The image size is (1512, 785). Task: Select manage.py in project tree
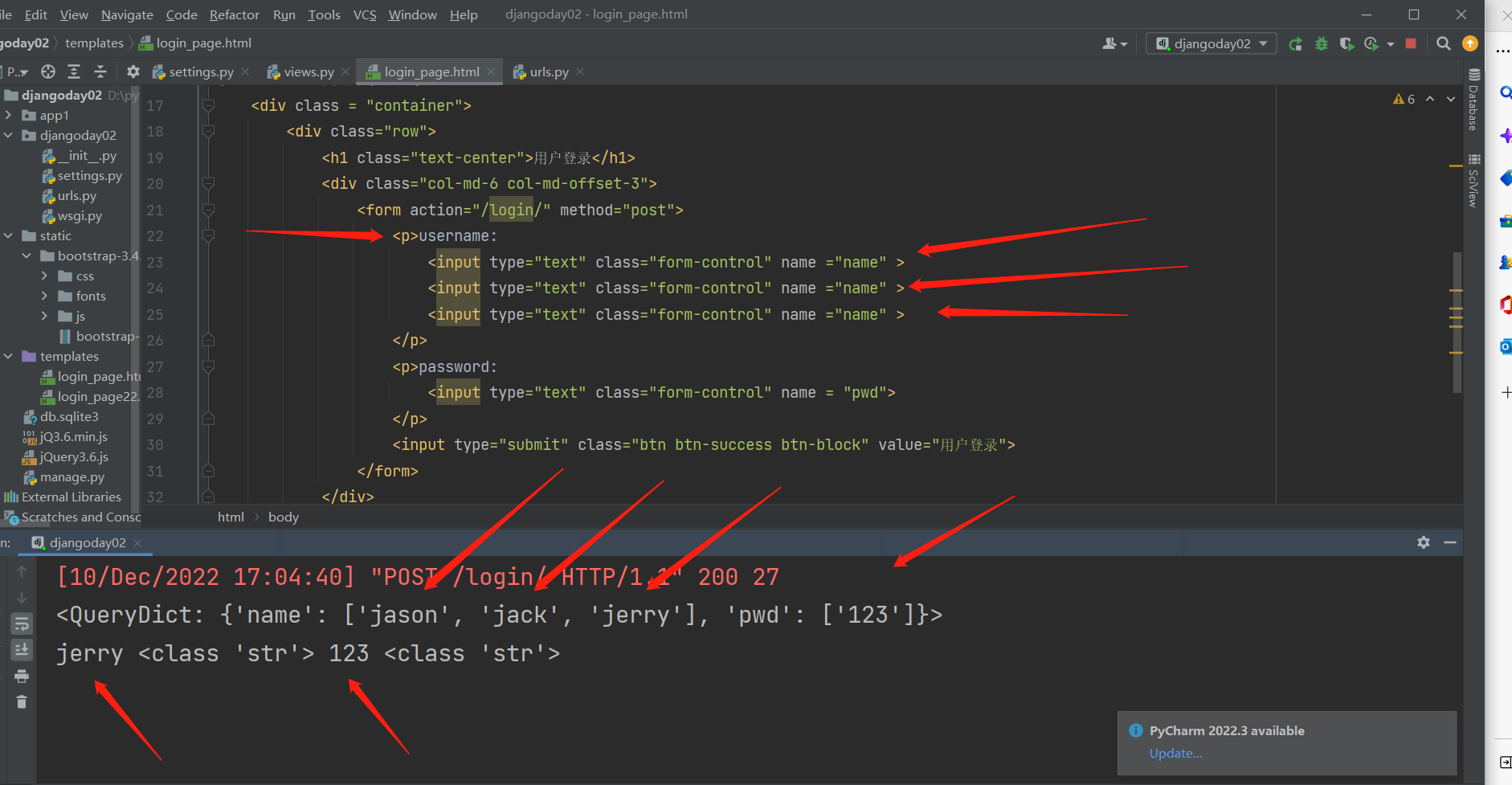tap(72, 477)
